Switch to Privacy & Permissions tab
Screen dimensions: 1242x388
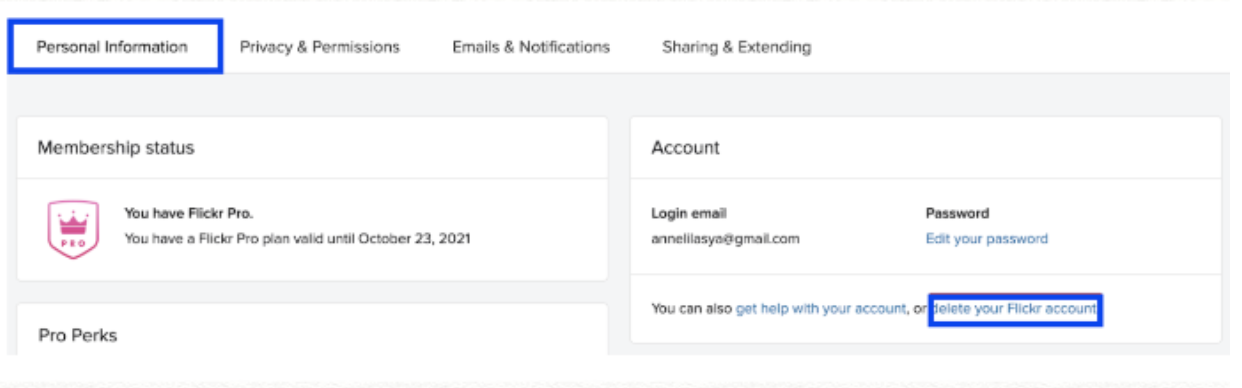tap(320, 47)
